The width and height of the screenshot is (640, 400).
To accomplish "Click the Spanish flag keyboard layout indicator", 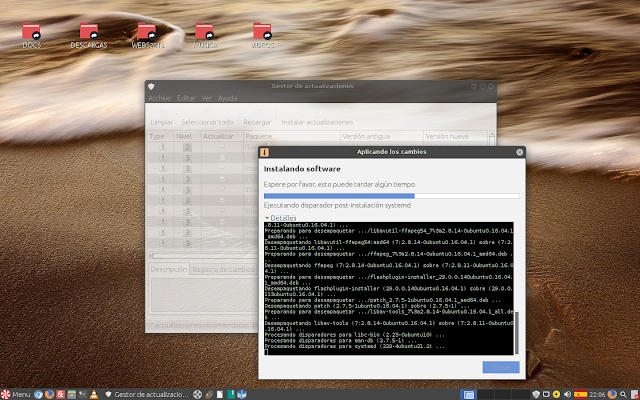I will point(580,394).
